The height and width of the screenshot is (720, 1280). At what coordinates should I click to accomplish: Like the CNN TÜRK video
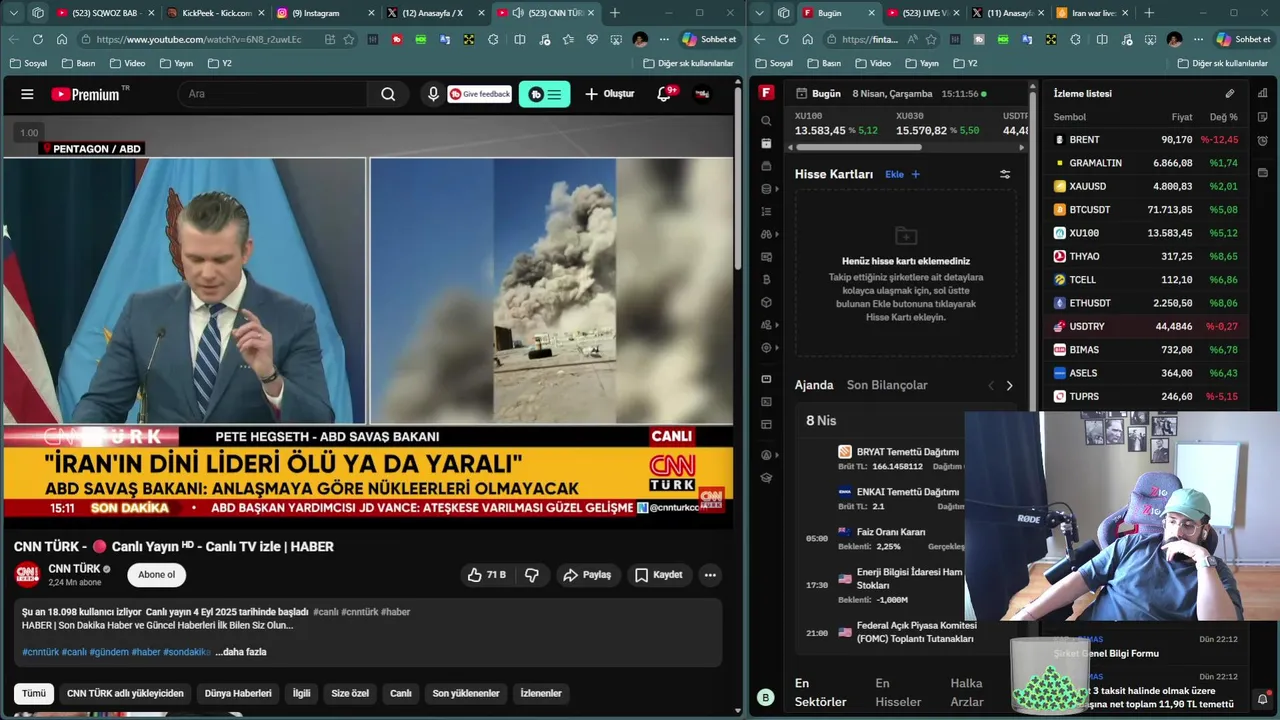click(487, 575)
